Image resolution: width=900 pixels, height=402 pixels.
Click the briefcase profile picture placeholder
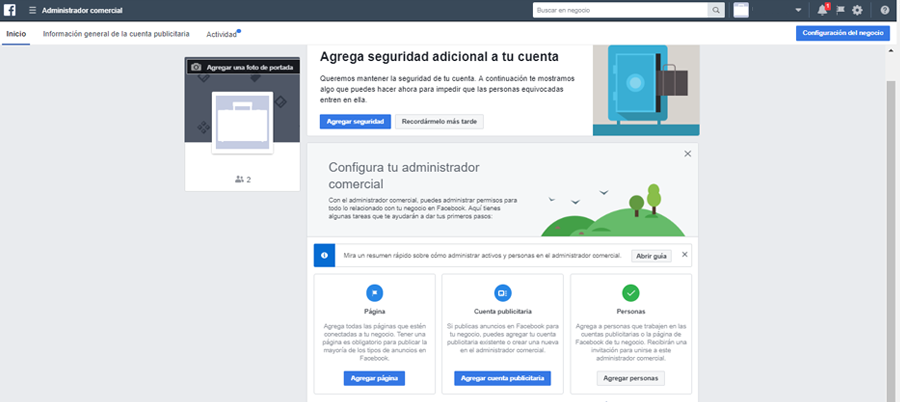click(242, 123)
